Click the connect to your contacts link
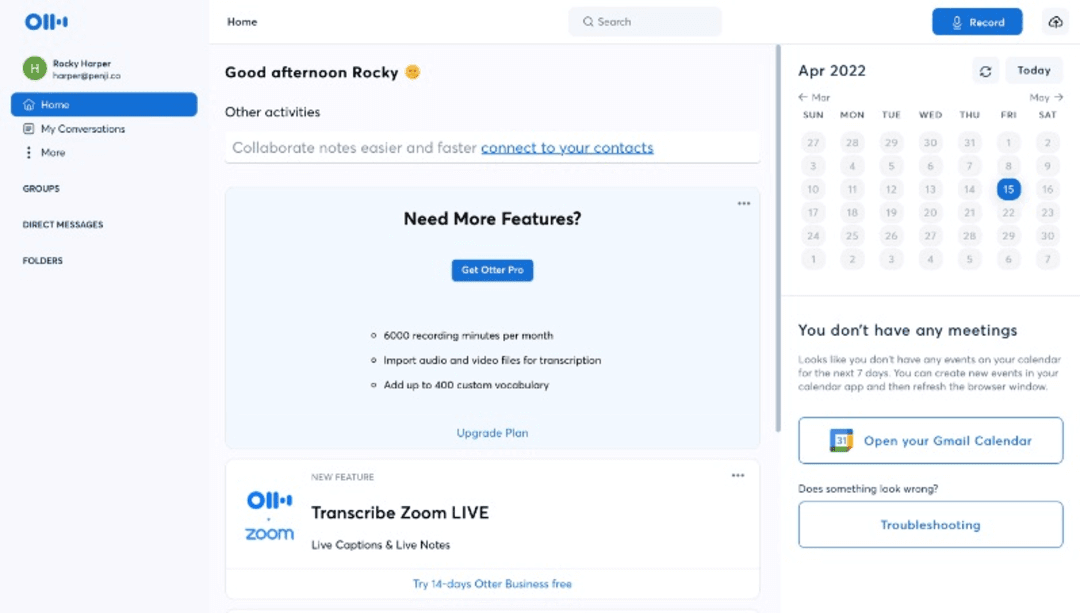Viewport: 1080px width, 613px height. pyautogui.click(x=567, y=147)
